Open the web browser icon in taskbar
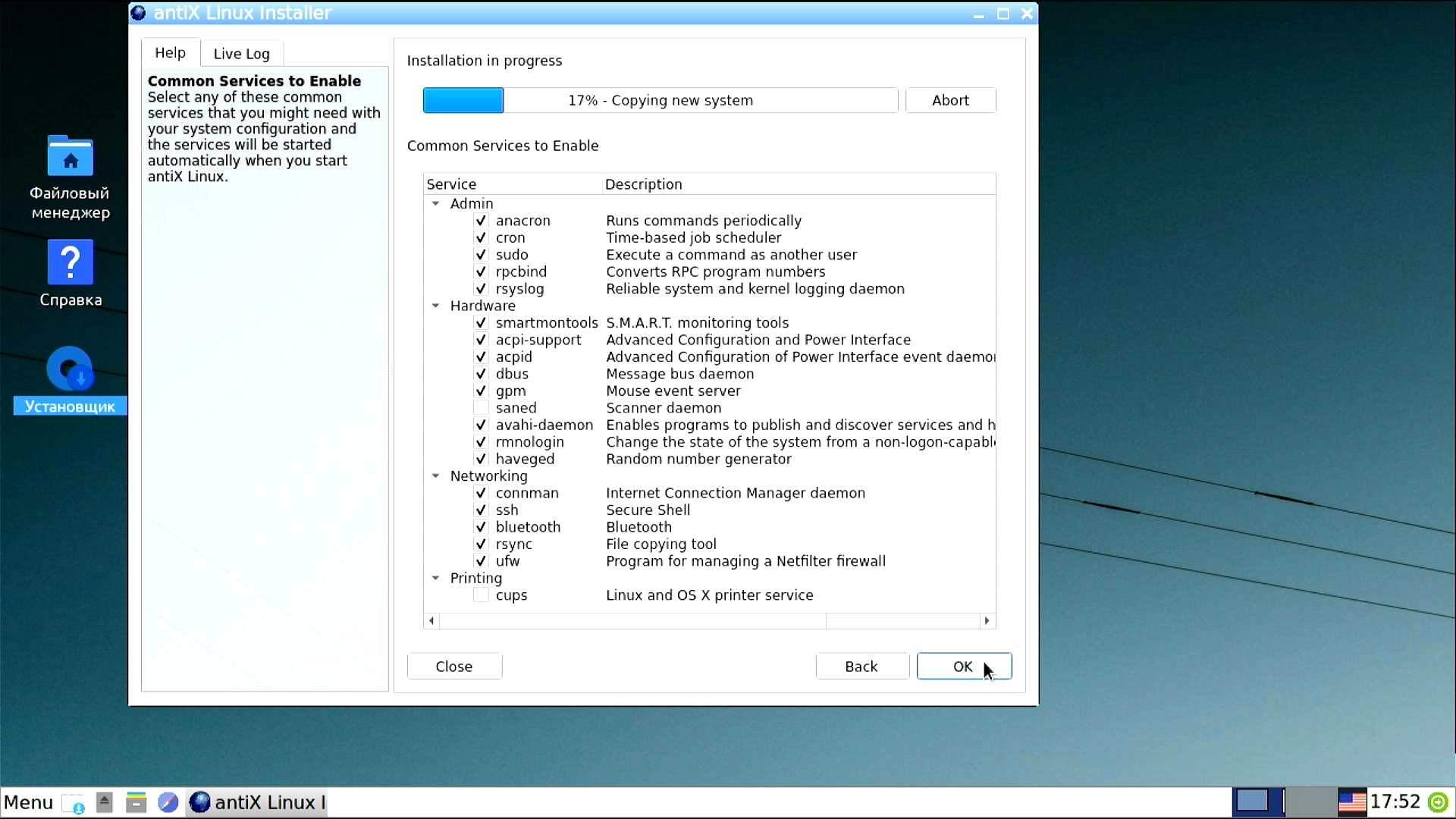Image resolution: width=1456 pixels, height=819 pixels. click(x=168, y=802)
